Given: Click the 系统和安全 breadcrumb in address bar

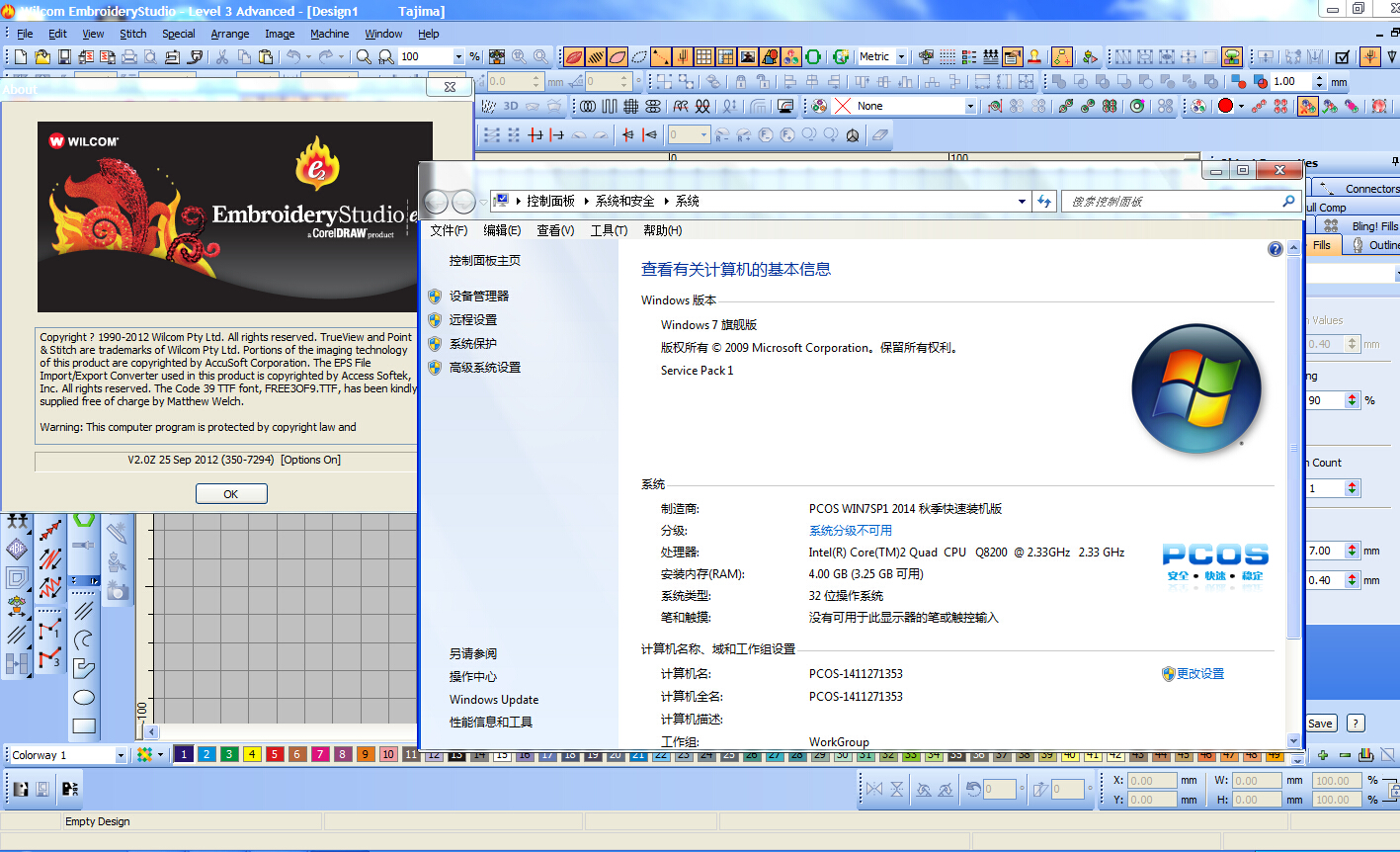Looking at the screenshot, I should 624,201.
